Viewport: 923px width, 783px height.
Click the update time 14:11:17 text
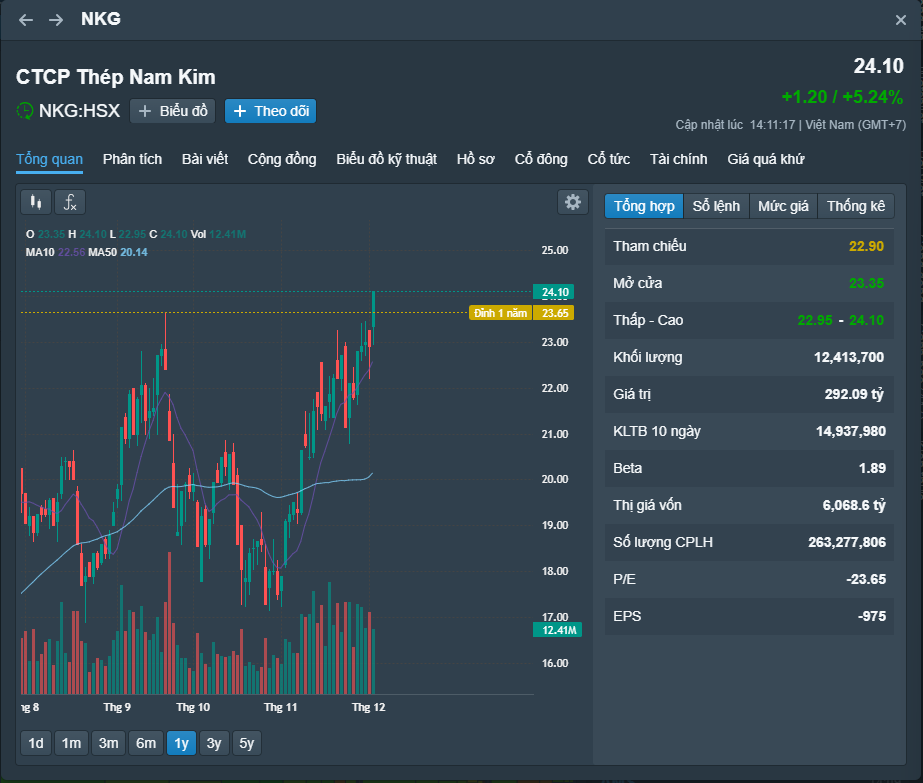(x=772, y=125)
